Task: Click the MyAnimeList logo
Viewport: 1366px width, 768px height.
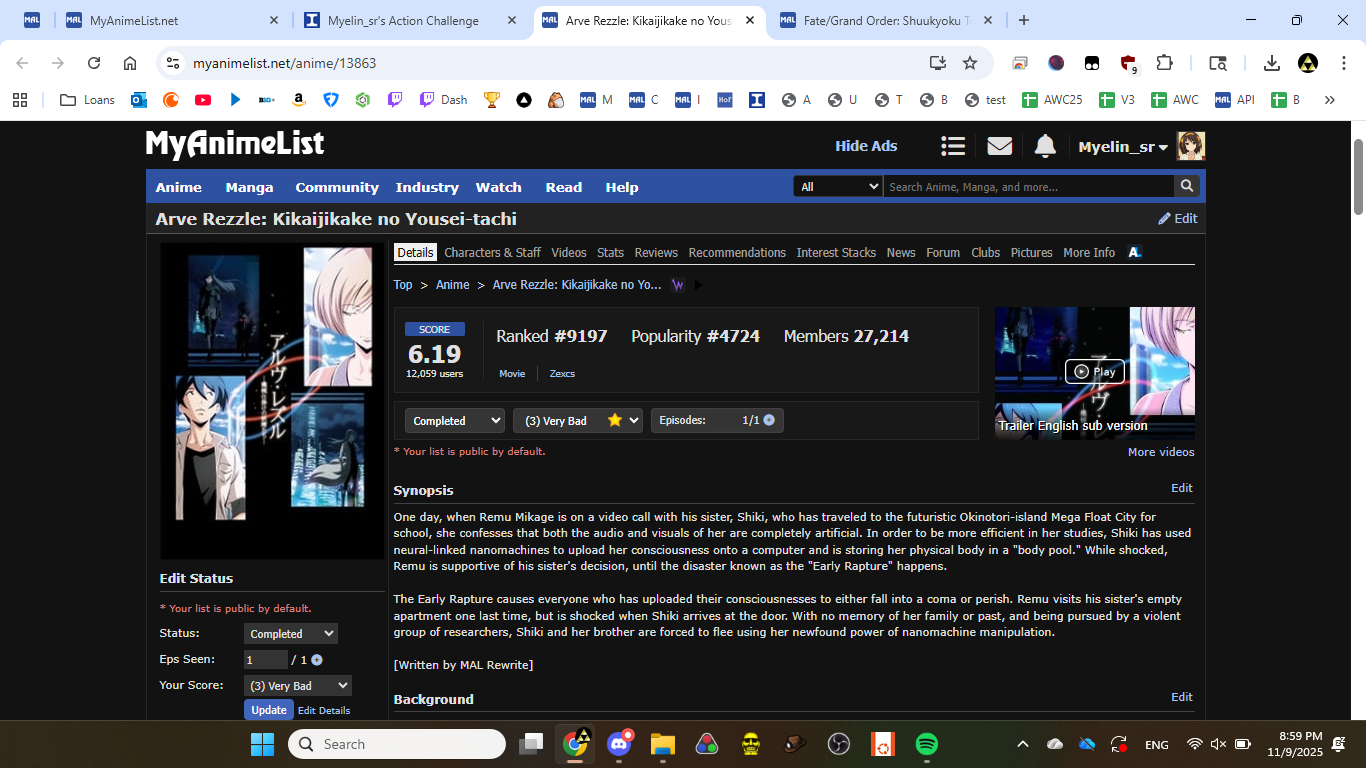Action: 235,145
